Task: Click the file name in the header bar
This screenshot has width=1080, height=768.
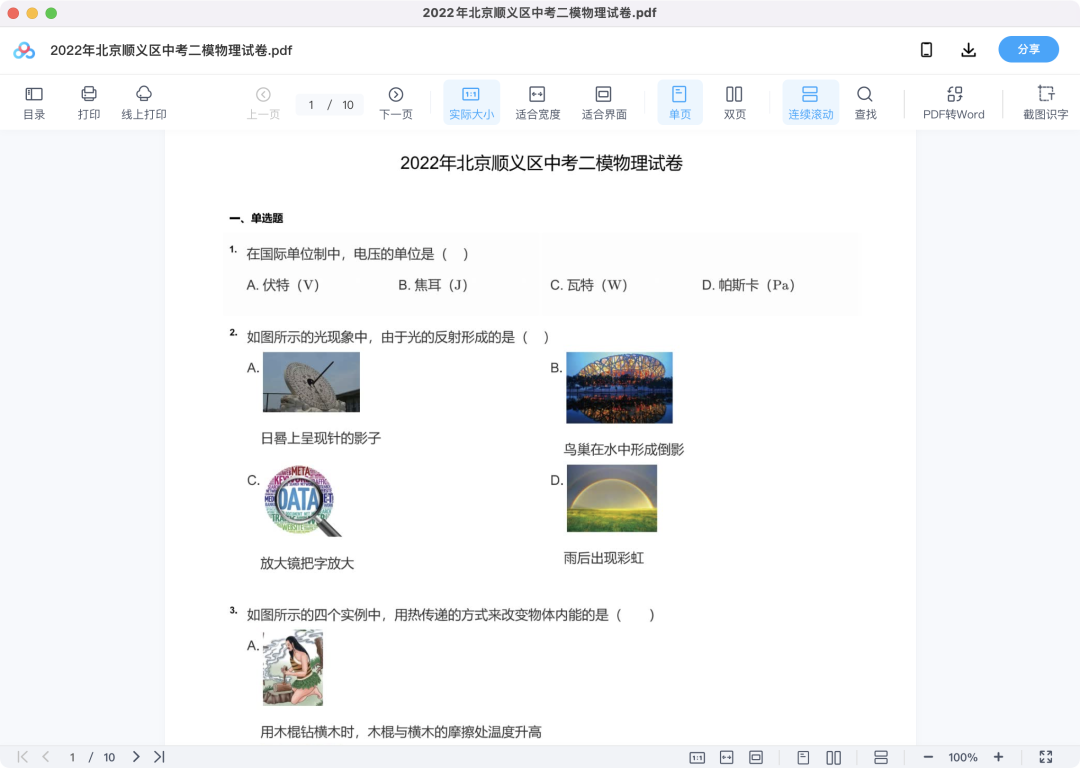Action: [171, 50]
